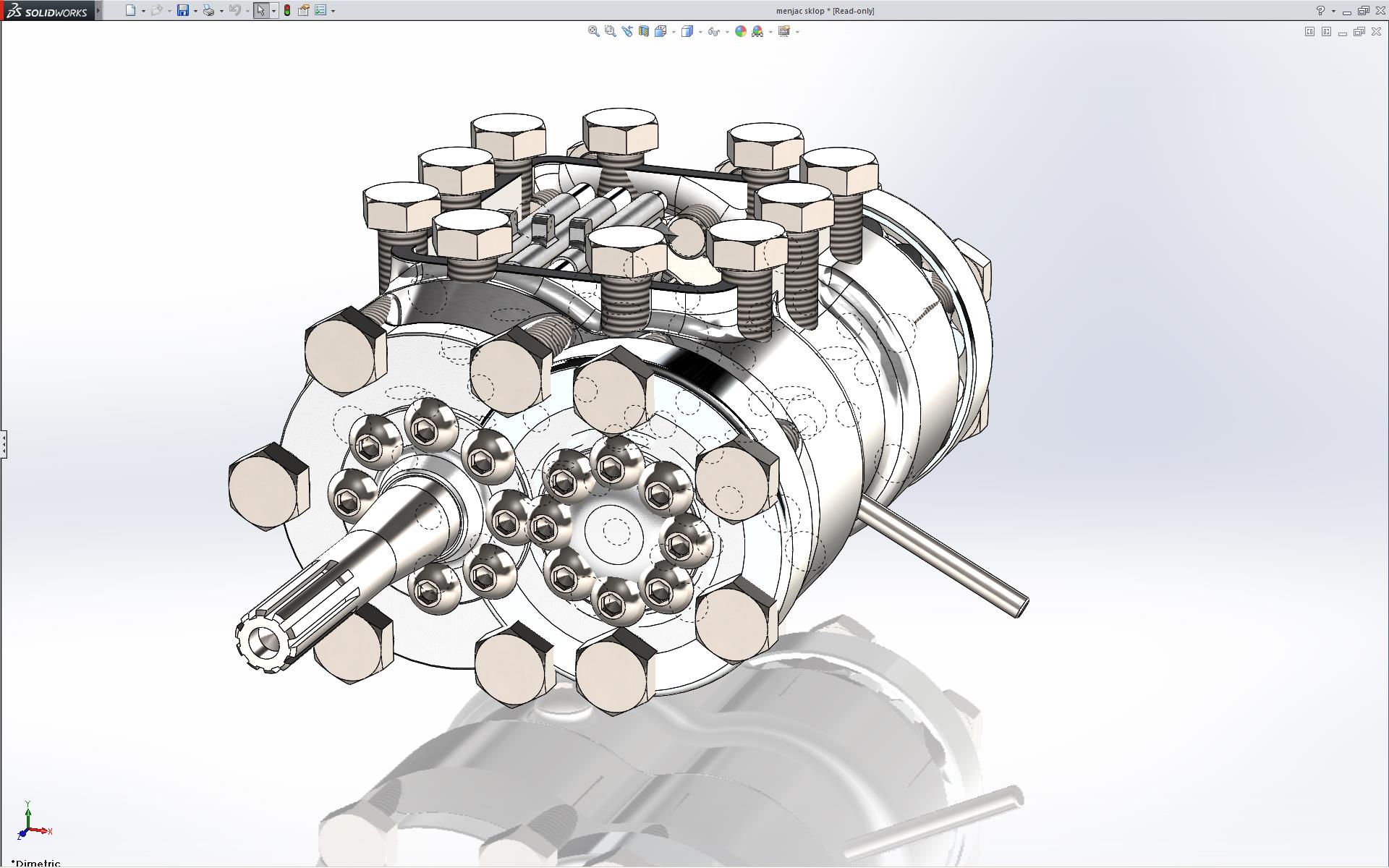Image resolution: width=1389 pixels, height=868 pixels.
Task: Expand the left panel side handle
Action: click(4, 443)
